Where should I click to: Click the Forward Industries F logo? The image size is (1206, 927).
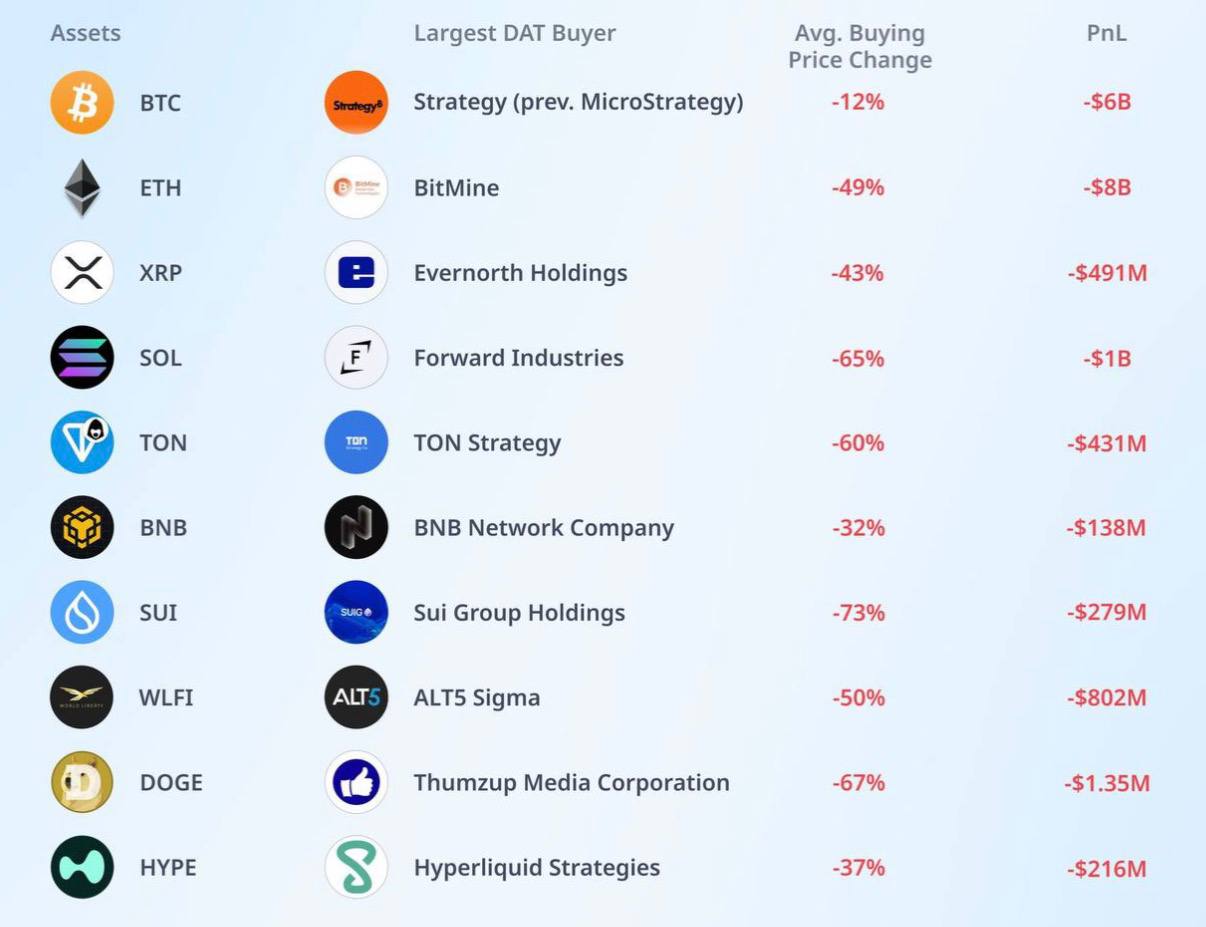tap(356, 358)
